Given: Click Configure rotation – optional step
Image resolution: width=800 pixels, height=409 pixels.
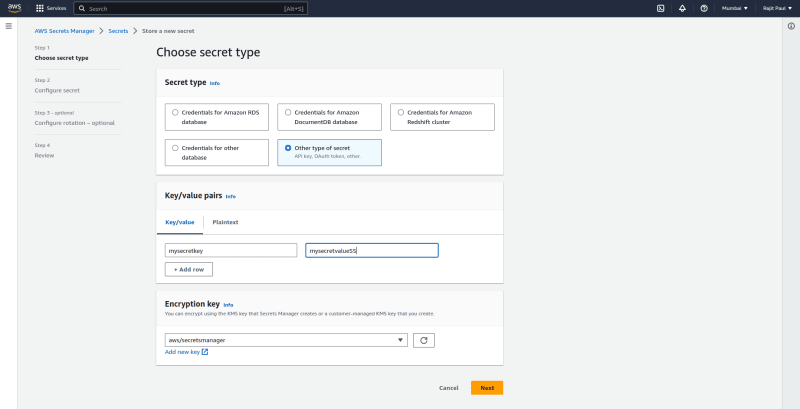Looking at the screenshot, I should point(74,123).
